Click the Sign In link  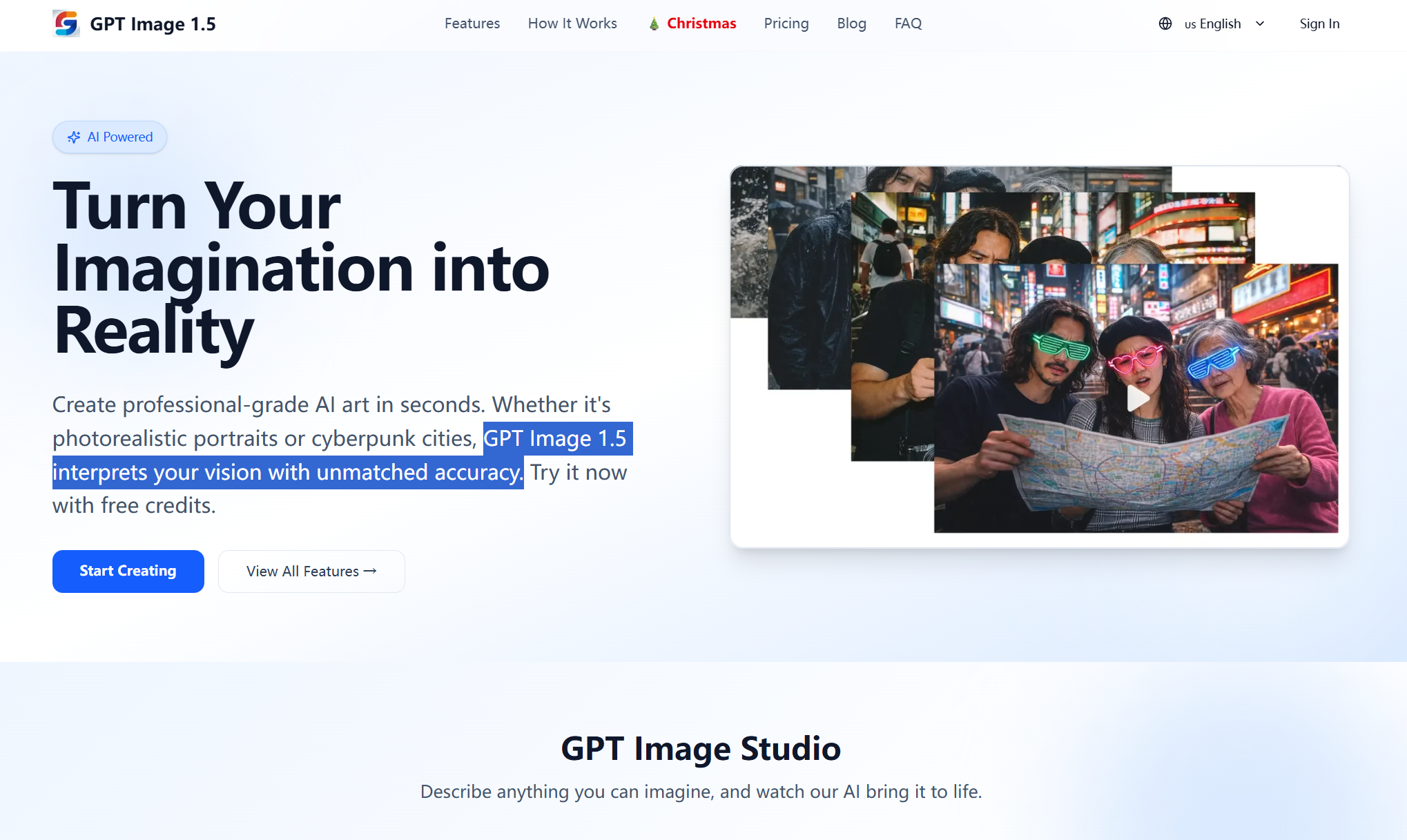pos(1319,23)
